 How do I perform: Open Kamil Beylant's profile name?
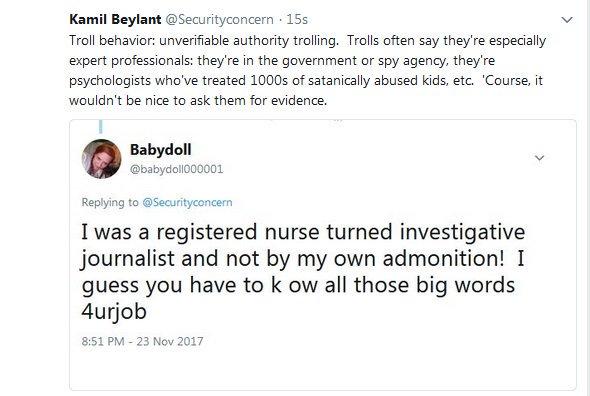click(x=115, y=19)
